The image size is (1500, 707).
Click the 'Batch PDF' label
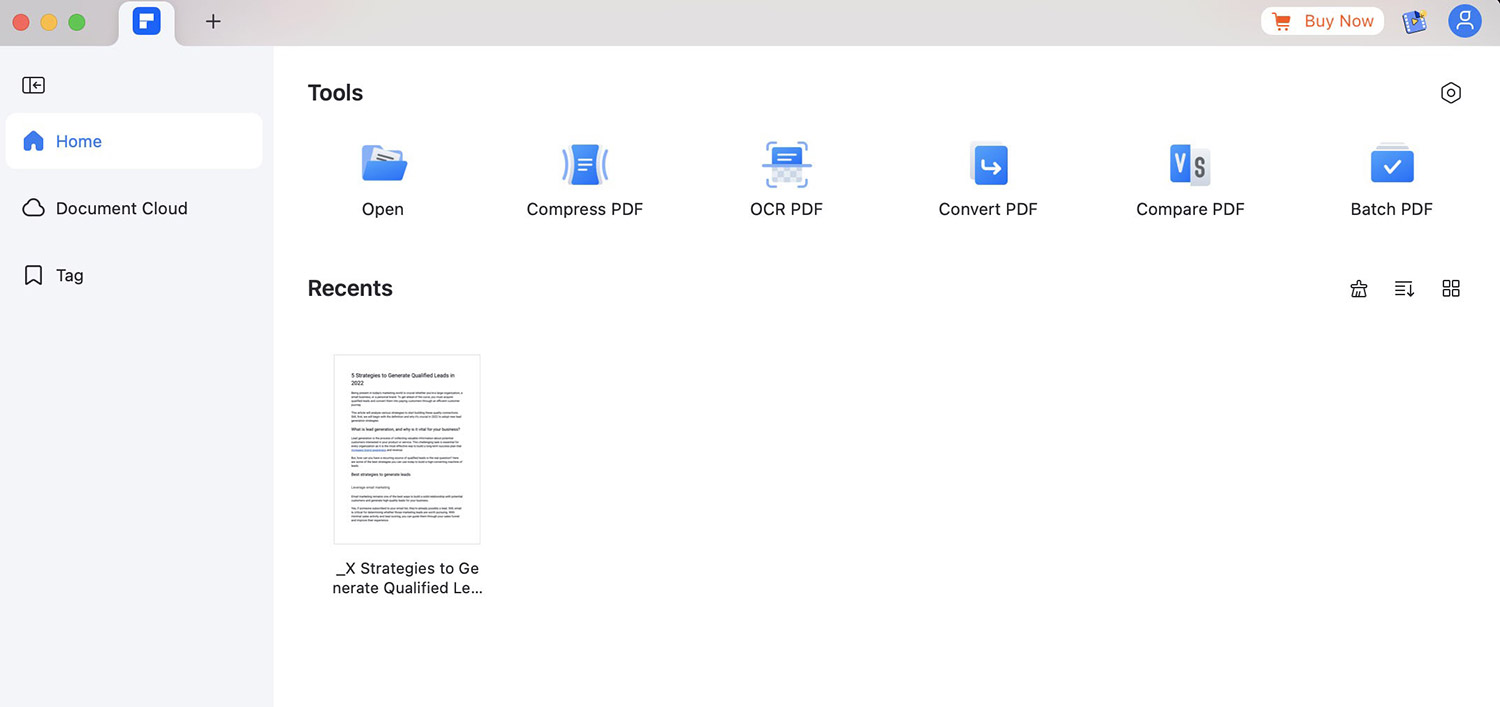point(1392,209)
